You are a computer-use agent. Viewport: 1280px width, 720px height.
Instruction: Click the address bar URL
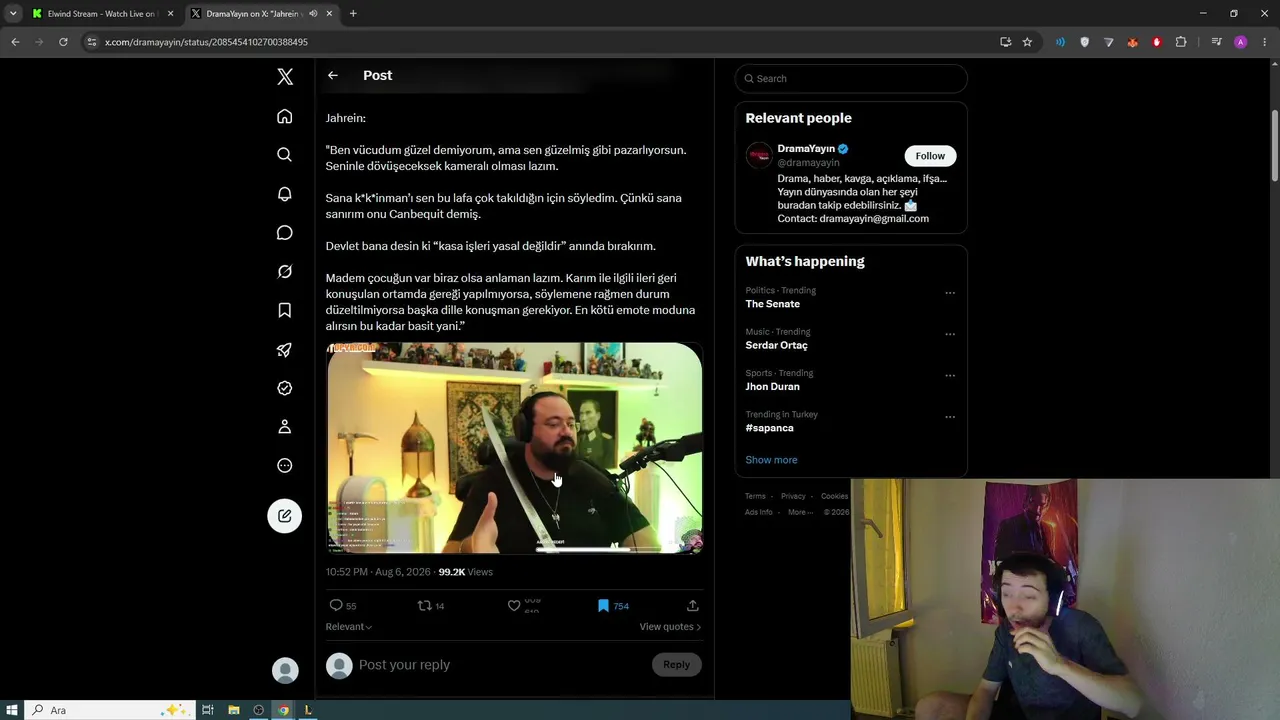(x=206, y=42)
